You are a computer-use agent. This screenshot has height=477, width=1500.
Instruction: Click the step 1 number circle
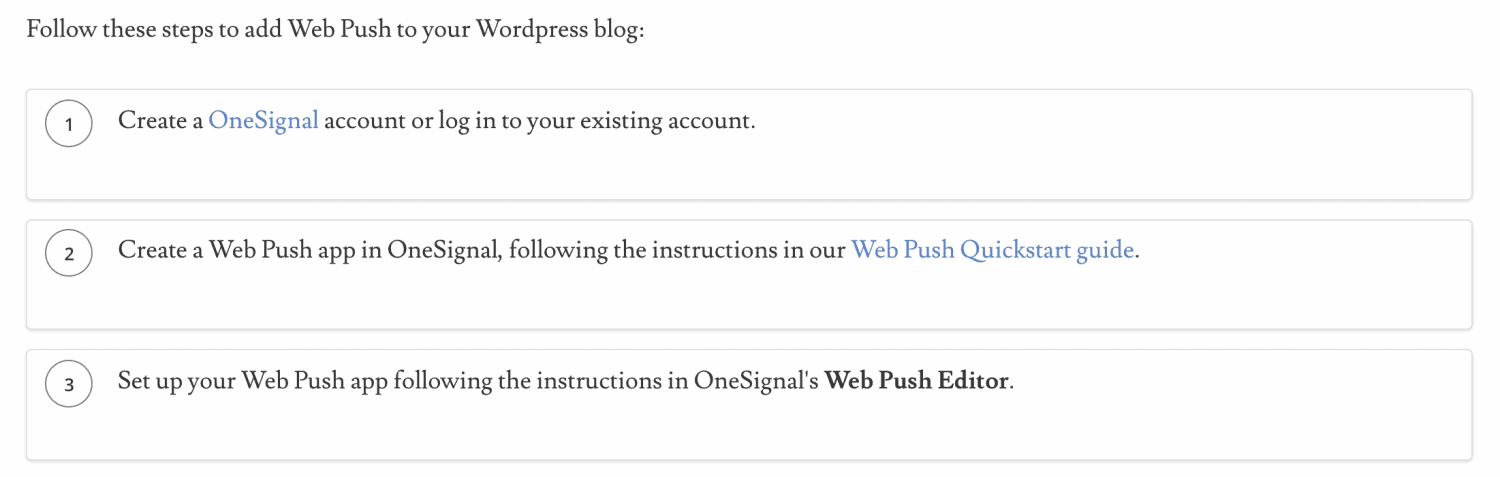(69, 125)
